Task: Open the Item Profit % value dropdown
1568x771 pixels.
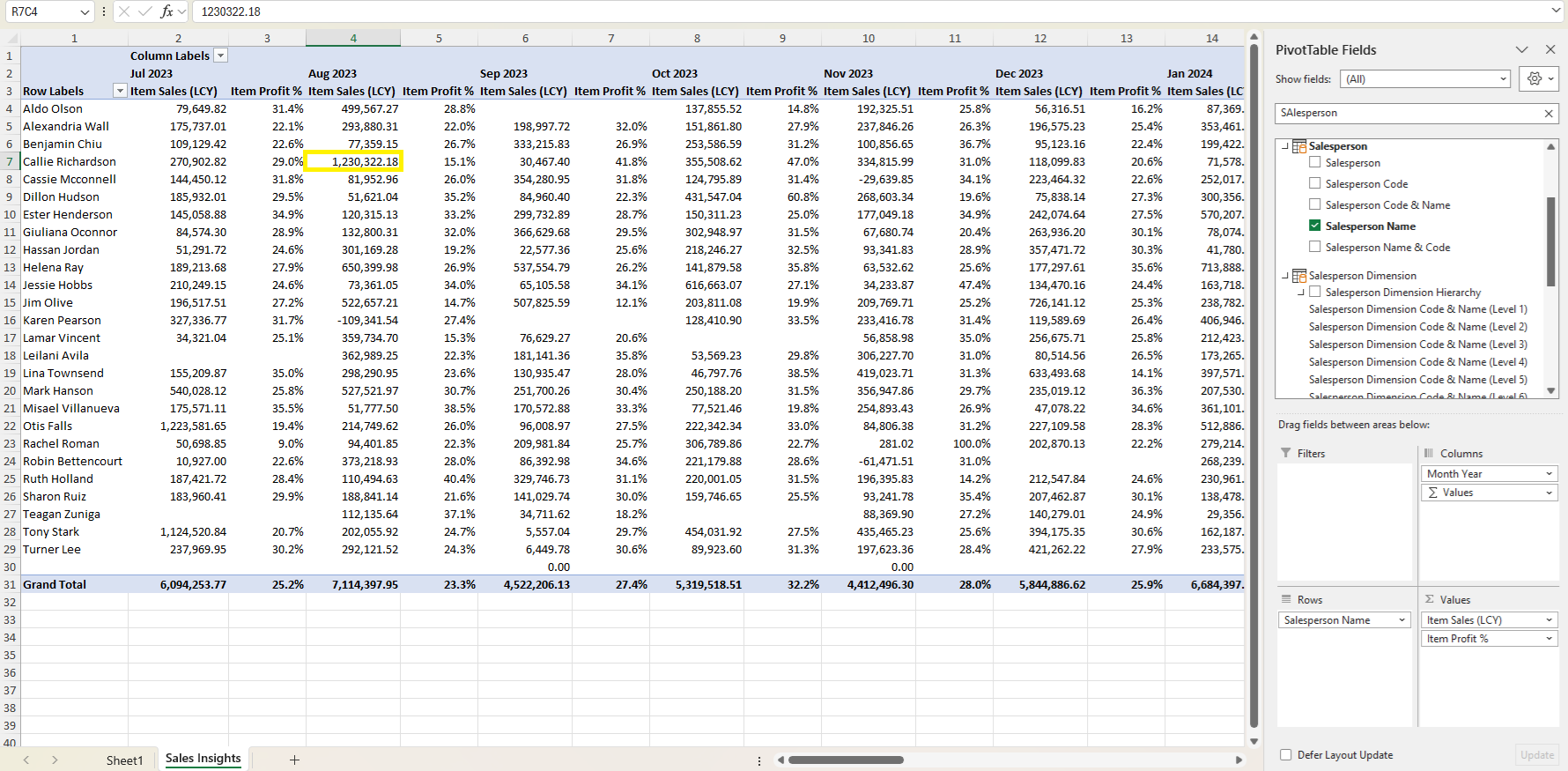Action: point(1549,639)
